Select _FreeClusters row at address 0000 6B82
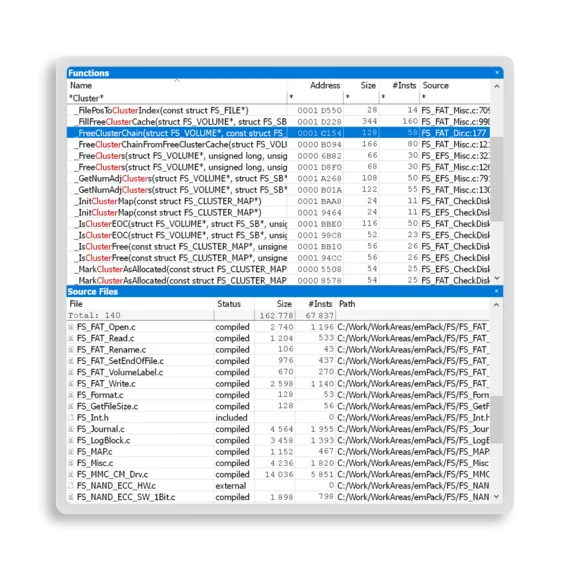The height and width of the screenshot is (570, 570). click(x=278, y=156)
